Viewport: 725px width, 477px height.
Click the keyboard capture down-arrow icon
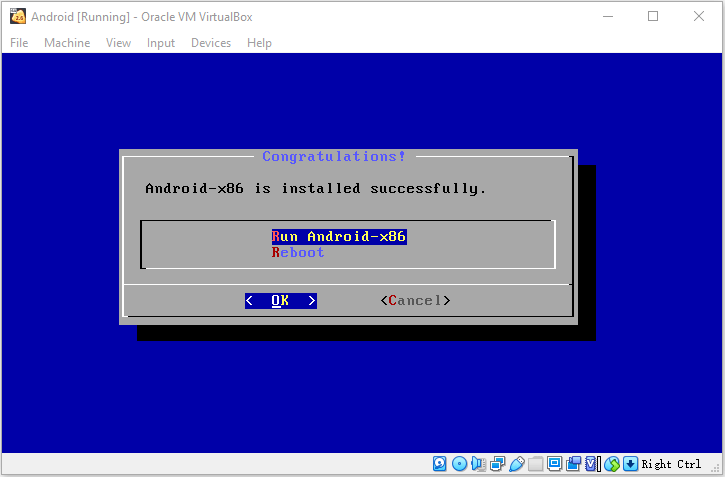click(630, 463)
